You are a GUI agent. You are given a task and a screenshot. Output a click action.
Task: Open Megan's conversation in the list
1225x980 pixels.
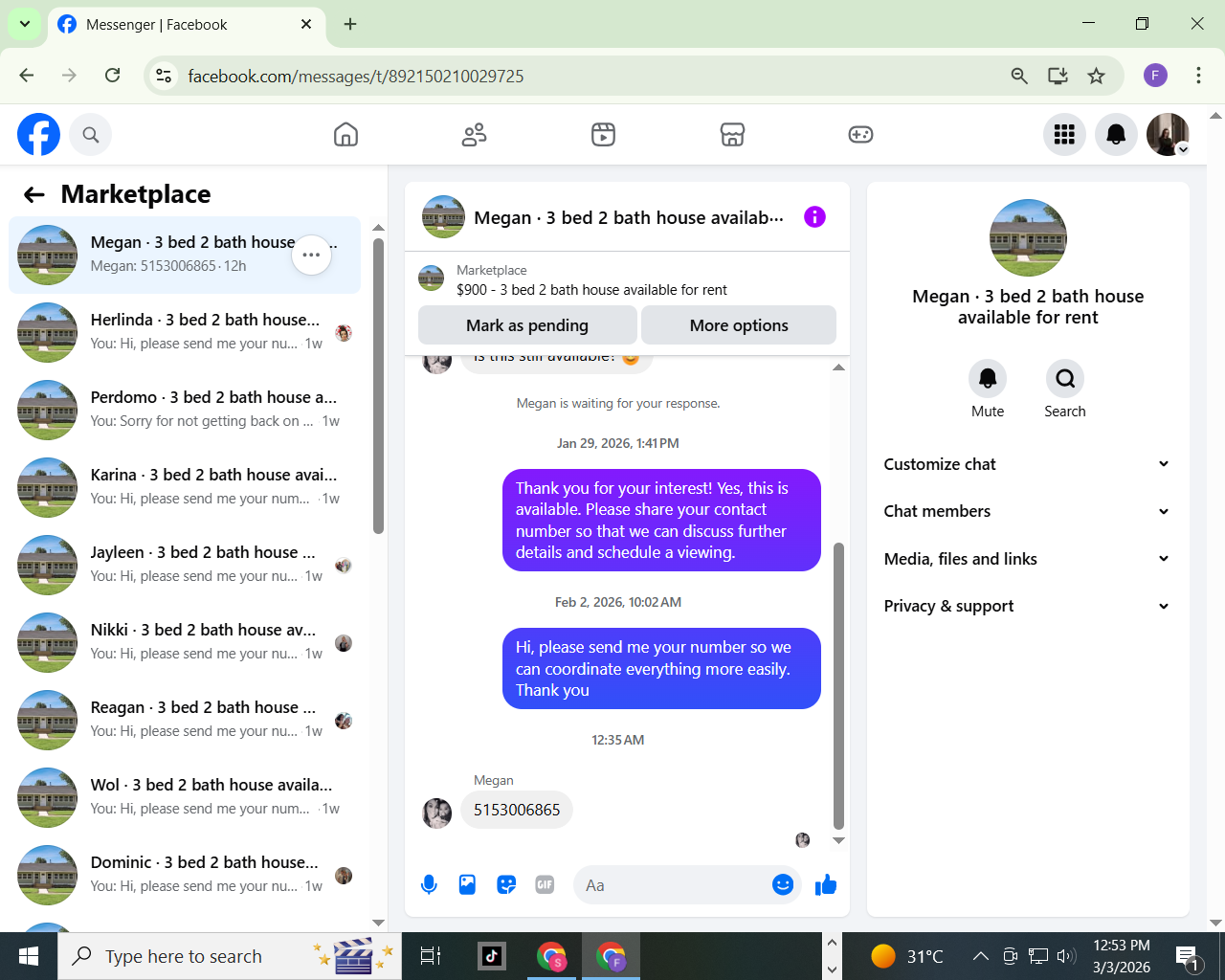[185, 255]
